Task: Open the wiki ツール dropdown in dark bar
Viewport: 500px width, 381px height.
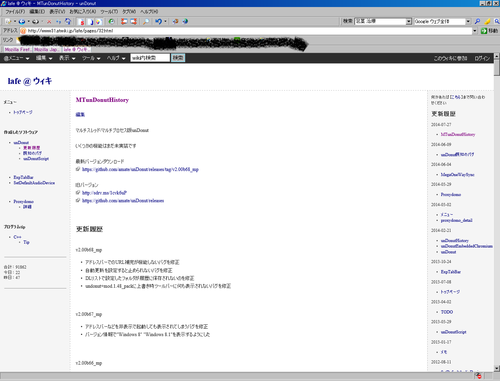Action: (91, 58)
